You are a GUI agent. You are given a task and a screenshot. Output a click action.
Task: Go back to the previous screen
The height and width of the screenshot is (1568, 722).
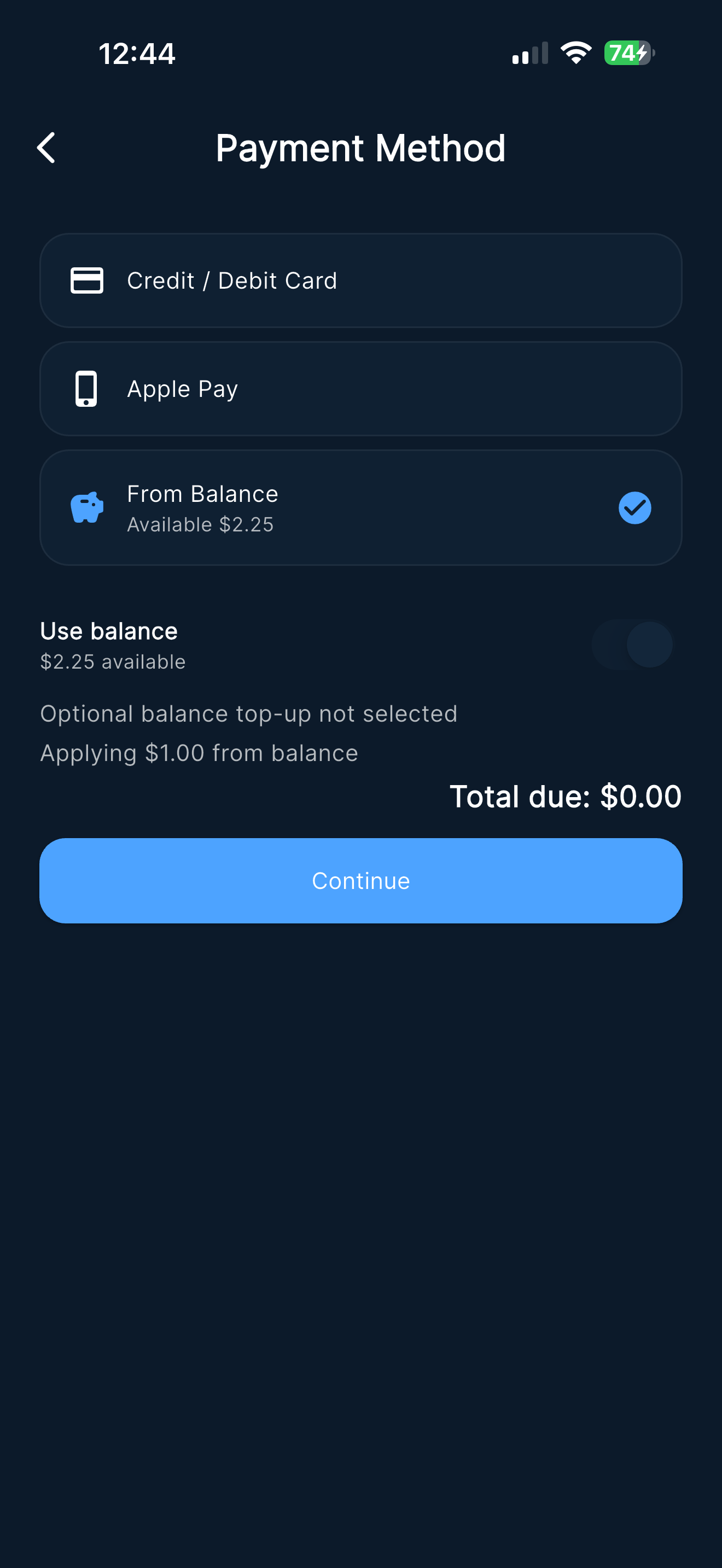[46, 147]
